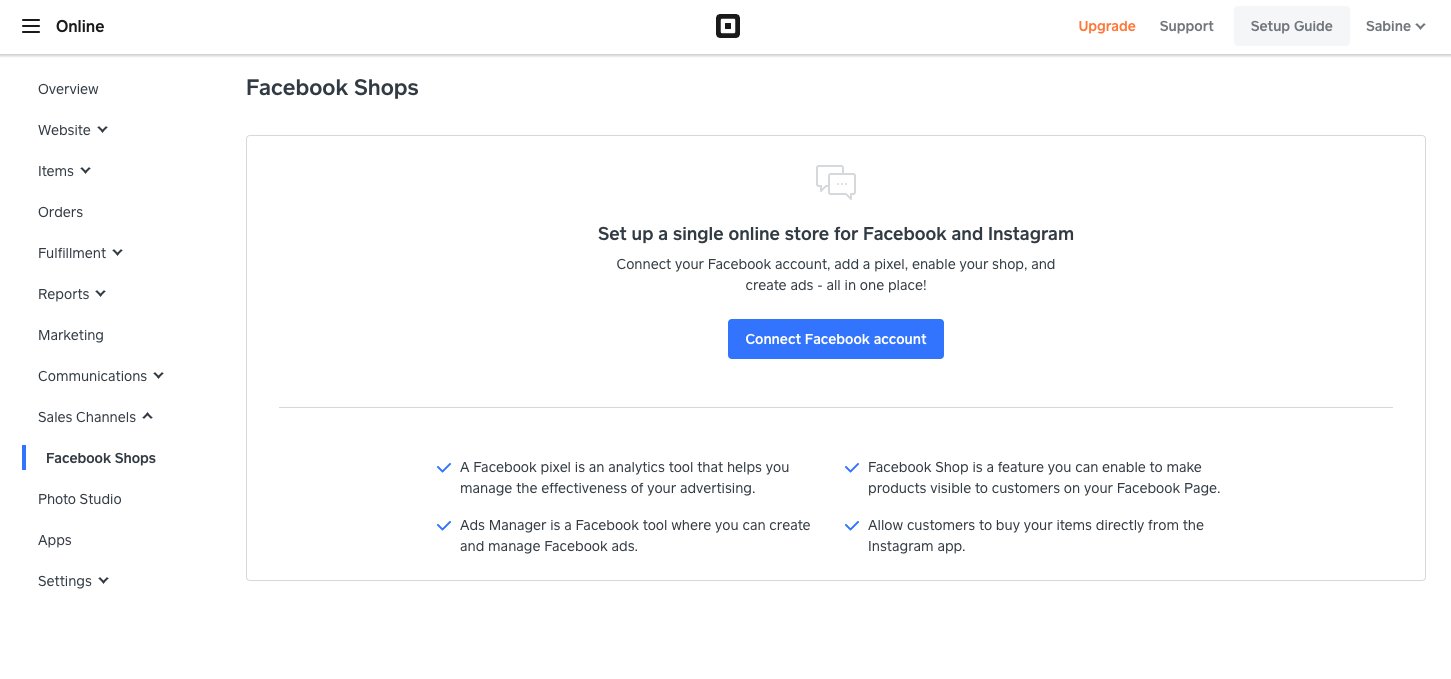
Task: Click the chat bubbles icon above the setup heading
Action: tap(835, 181)
